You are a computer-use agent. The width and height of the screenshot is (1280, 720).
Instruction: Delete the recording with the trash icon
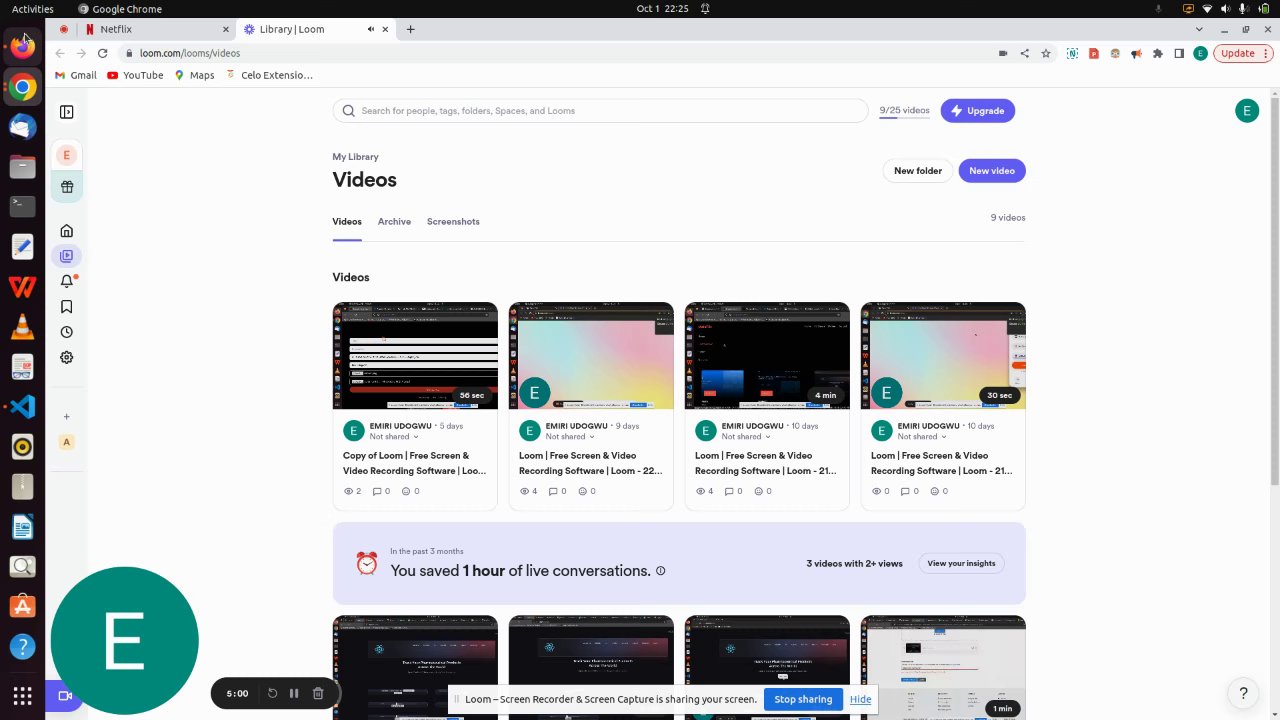318,693
